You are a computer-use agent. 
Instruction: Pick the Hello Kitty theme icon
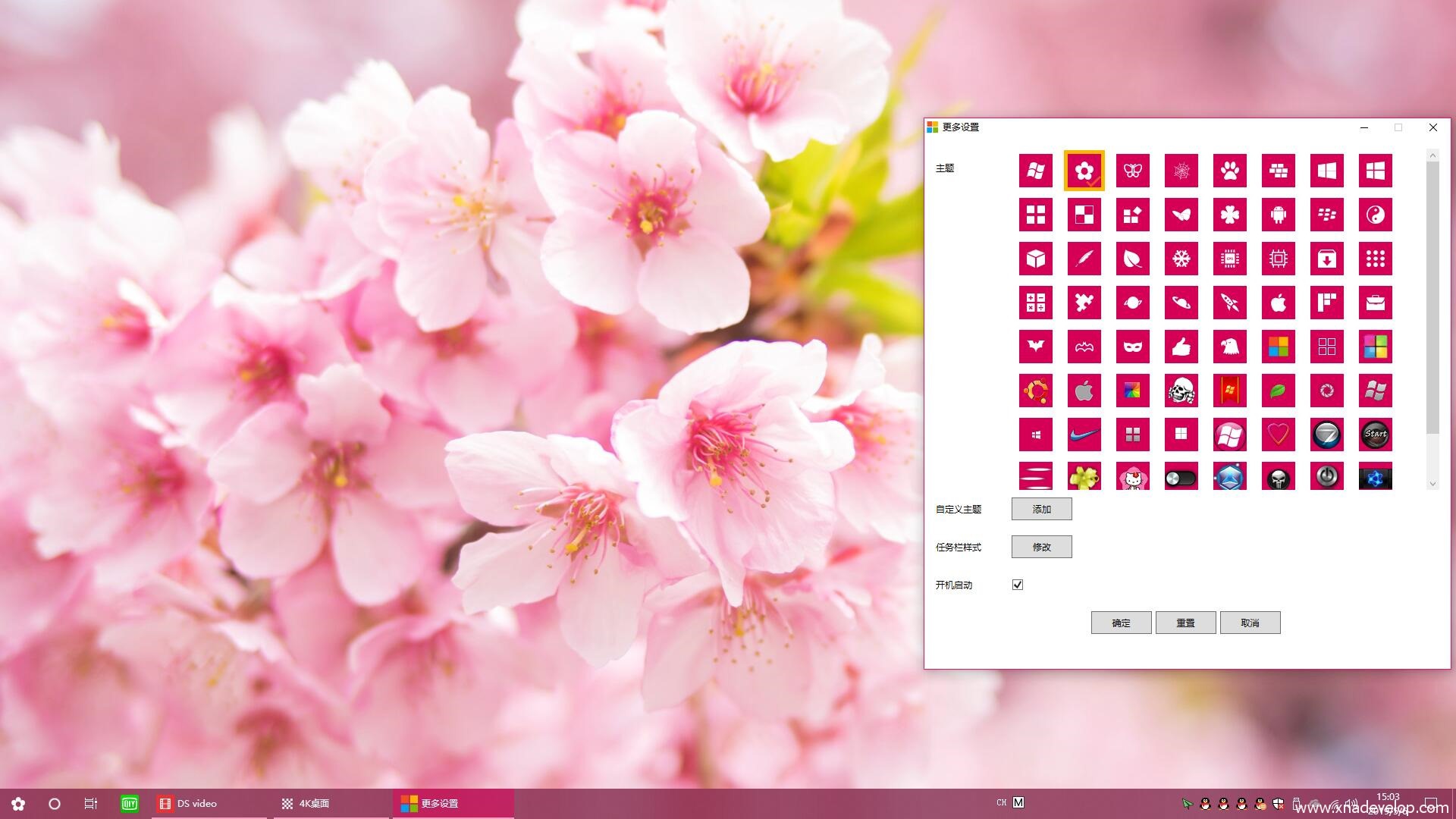pyautogui.click(x=1132, y=477)
